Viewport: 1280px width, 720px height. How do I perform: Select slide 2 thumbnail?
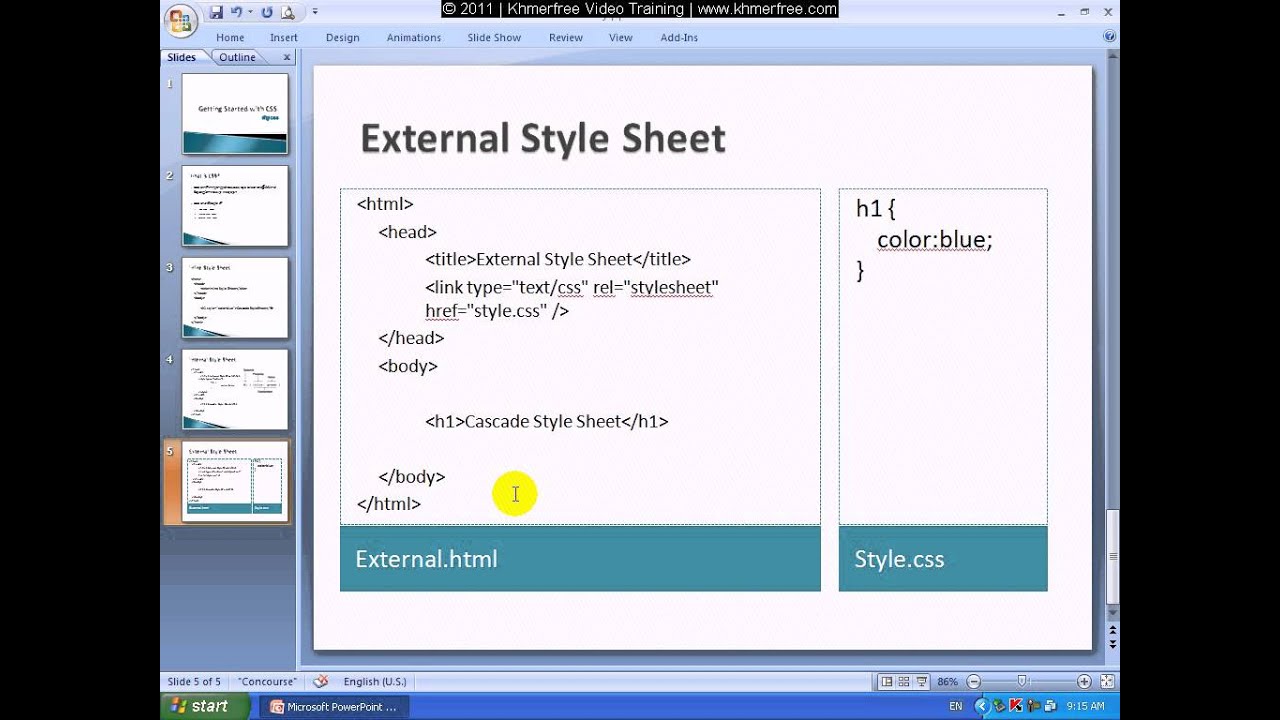(235, 206)
